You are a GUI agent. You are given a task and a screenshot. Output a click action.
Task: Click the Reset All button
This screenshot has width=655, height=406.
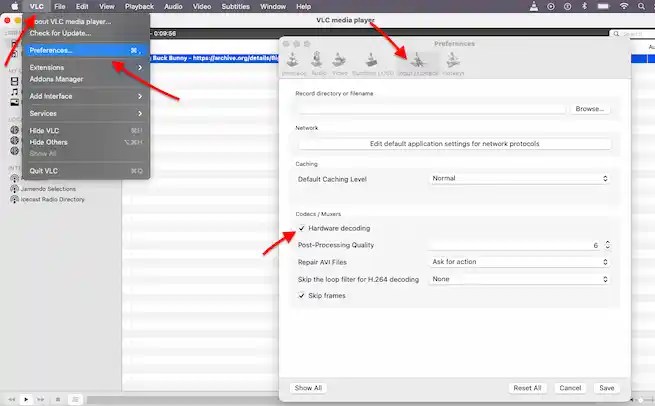[x=527, y=388]
